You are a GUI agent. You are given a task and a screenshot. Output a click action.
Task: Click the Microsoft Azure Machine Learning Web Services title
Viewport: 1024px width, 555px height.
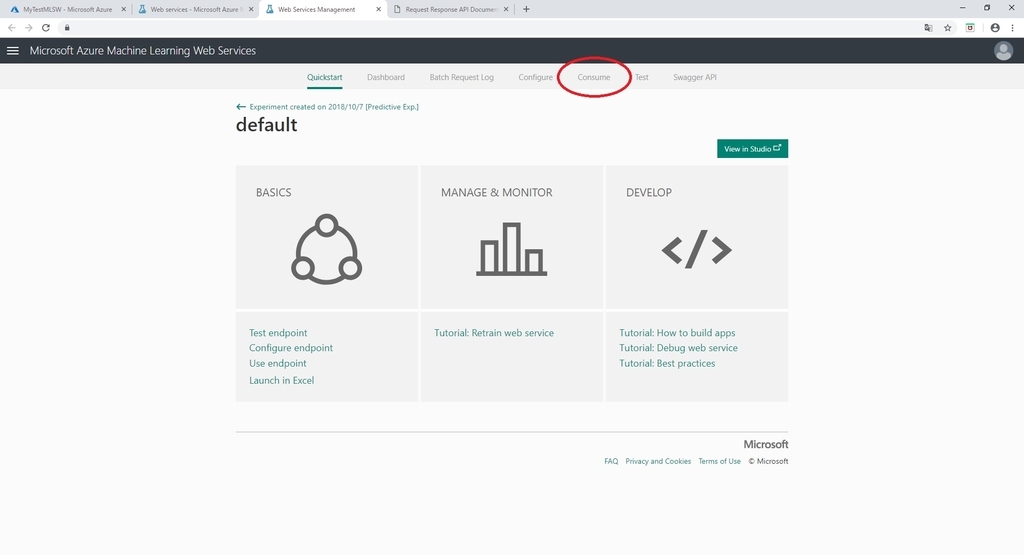142,50
